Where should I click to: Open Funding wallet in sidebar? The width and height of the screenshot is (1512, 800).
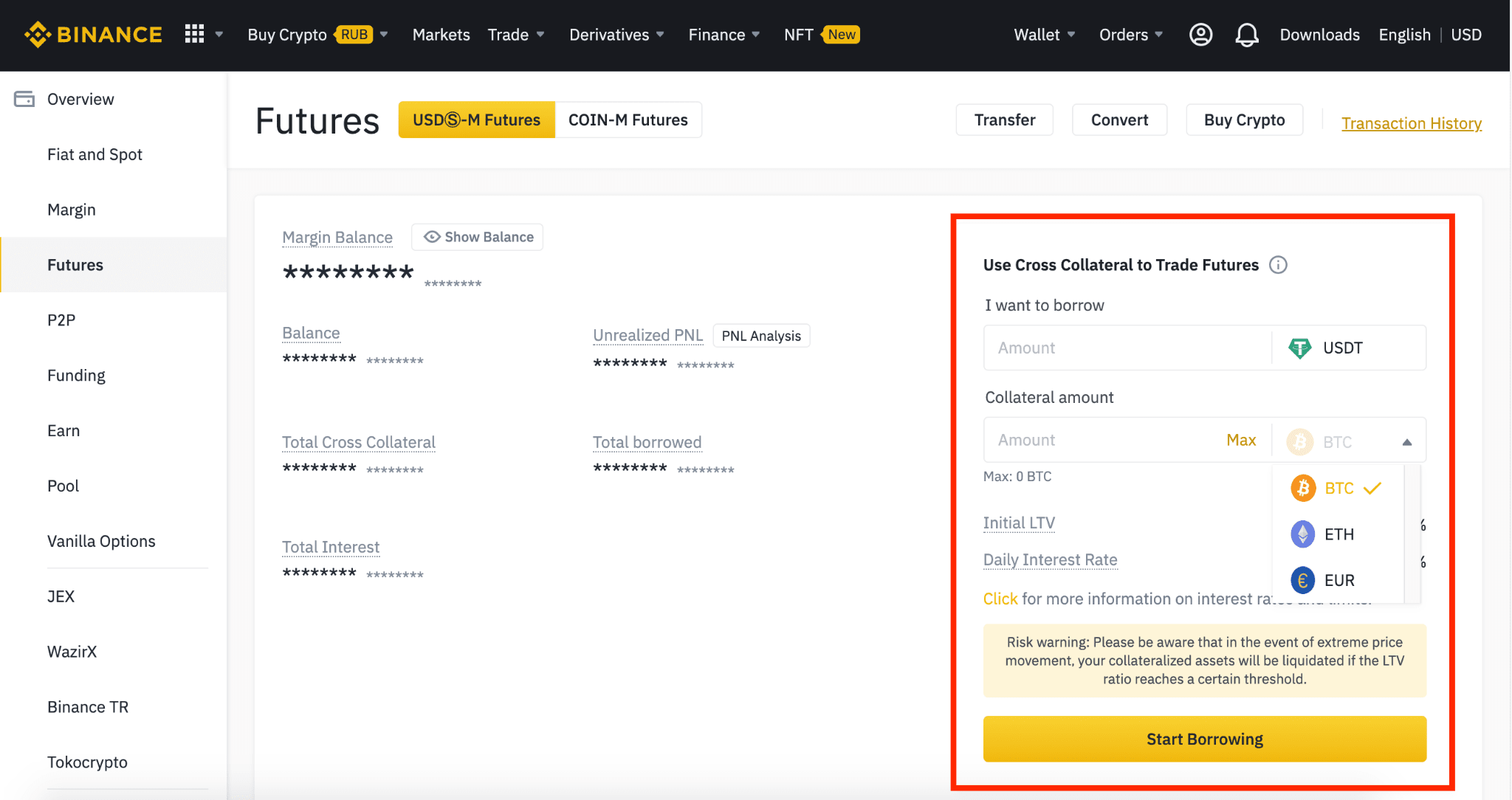76,376
